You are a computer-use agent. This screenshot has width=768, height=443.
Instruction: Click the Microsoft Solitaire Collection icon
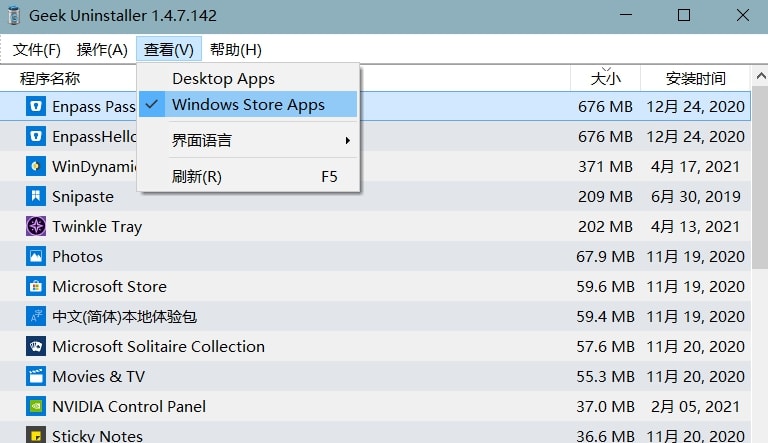(x=36, y=346)
